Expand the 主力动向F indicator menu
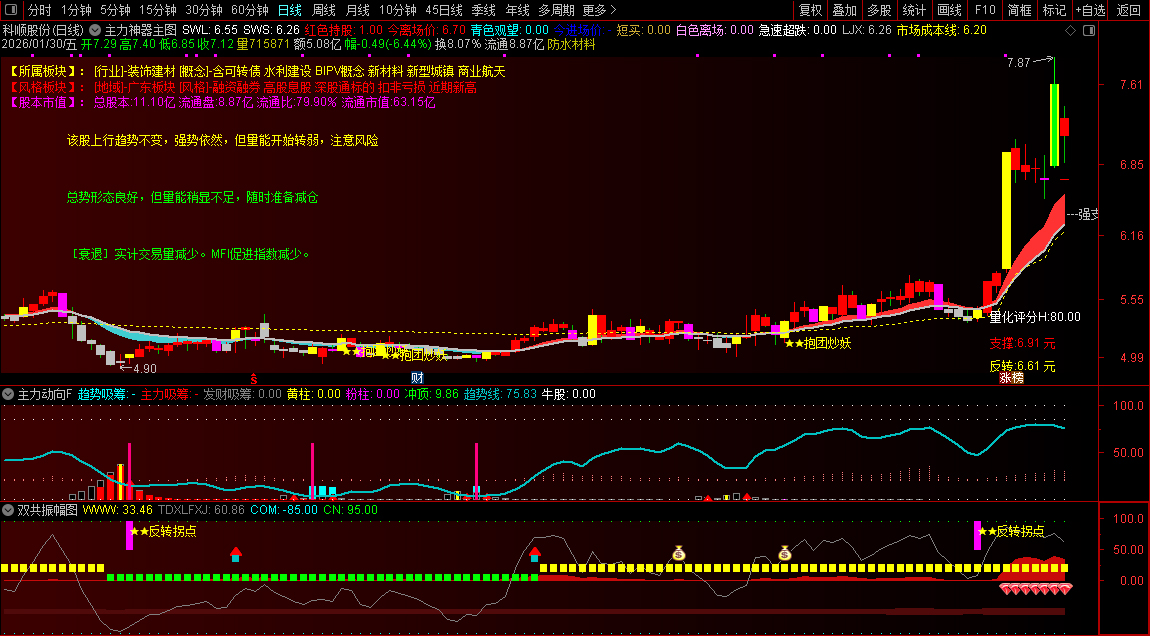 coord(9,394)
